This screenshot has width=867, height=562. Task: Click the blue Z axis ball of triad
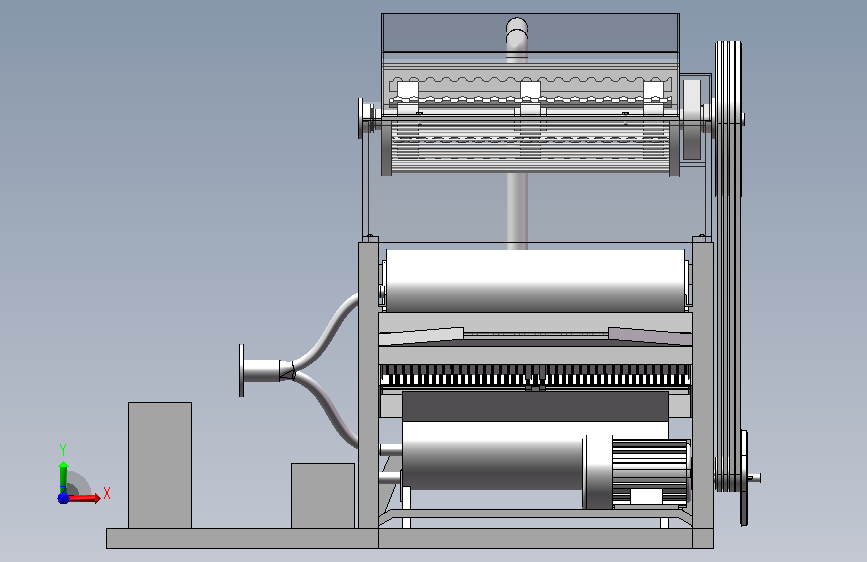tap(63, 498)
